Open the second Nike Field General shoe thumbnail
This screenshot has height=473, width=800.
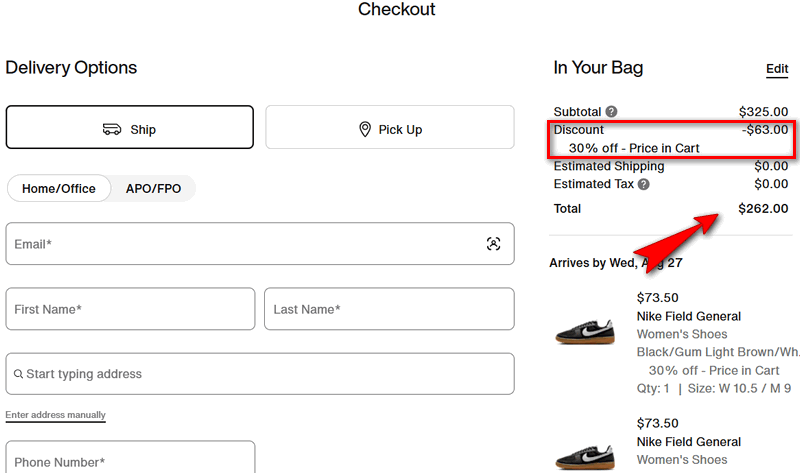point(585,452)
